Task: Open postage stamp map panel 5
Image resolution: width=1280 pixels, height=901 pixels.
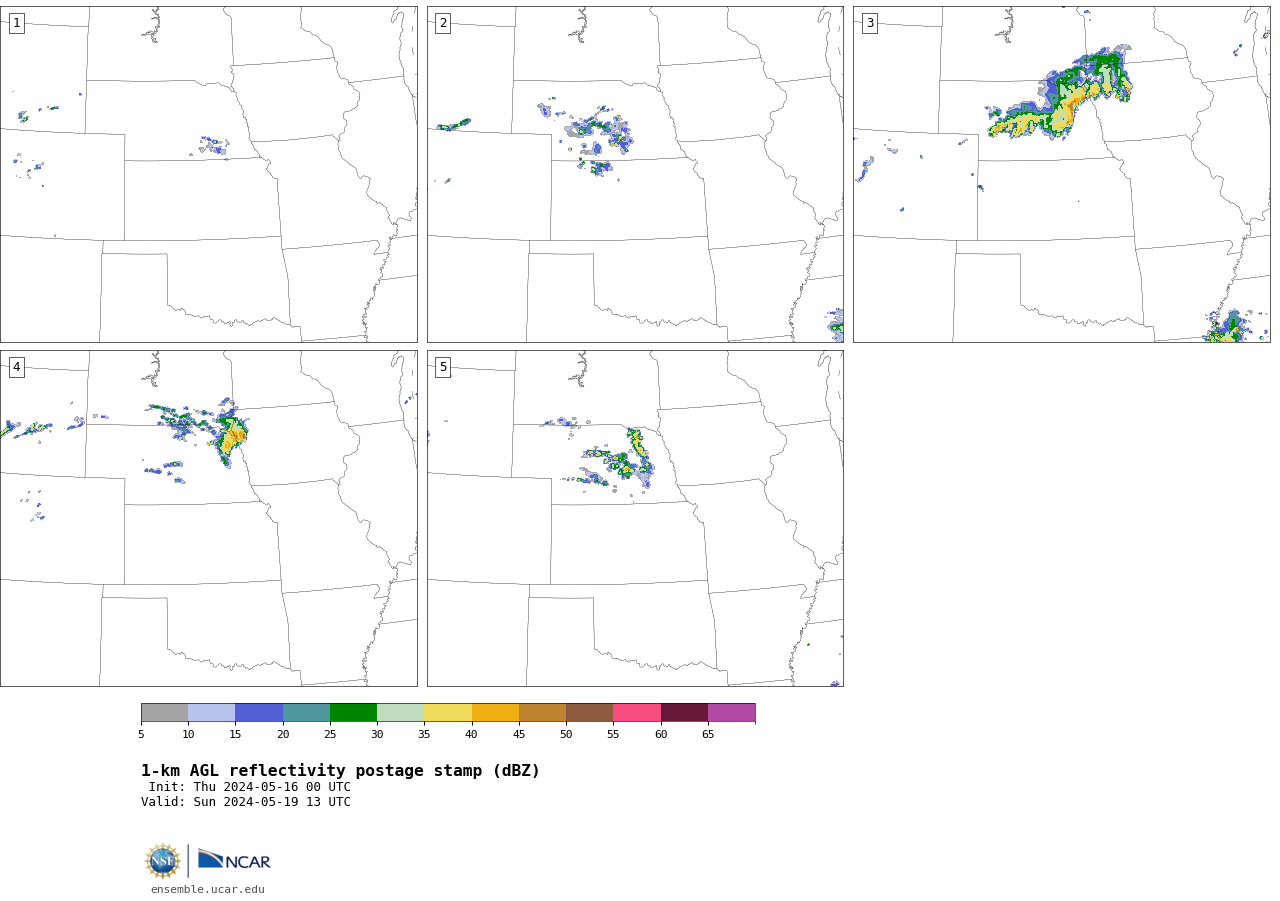Action: (x=635, y=518)
